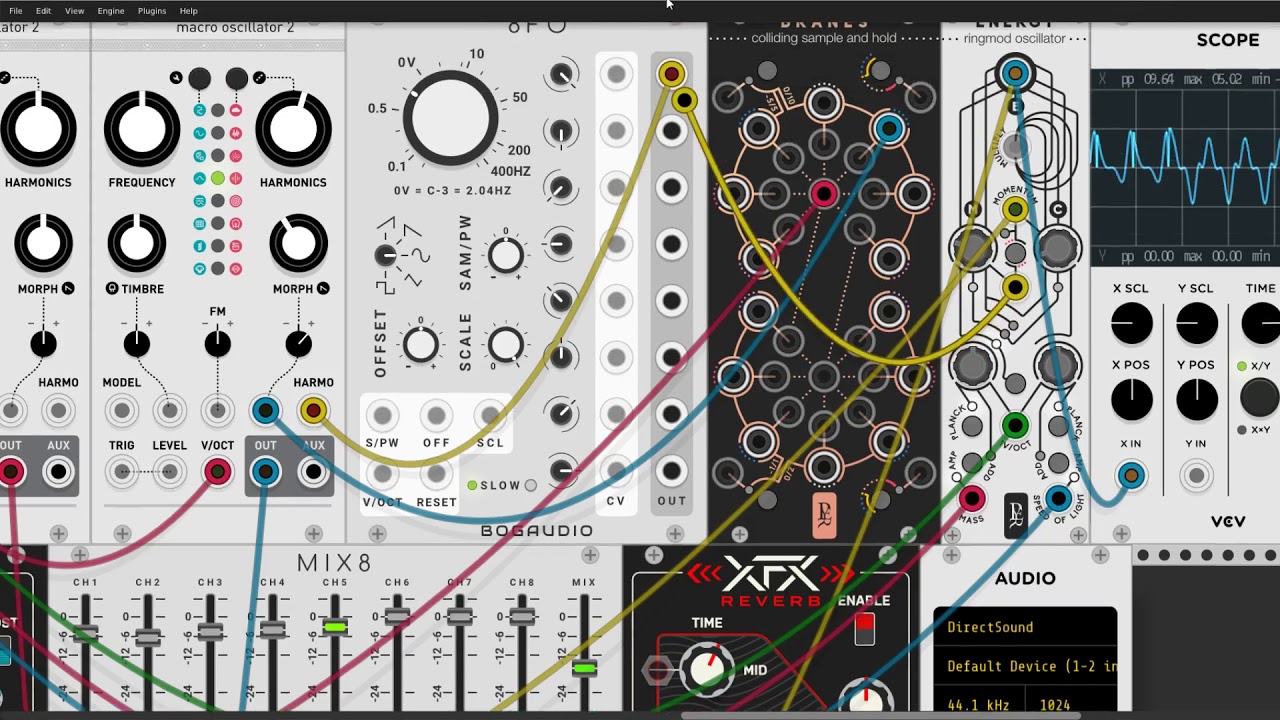Image resolution: width=1280 pixels, height=720 pixels.
Task: Click the OFFSET knob on Bogaudio LFO
Action: pyautogui.click(x=421, y=345)
